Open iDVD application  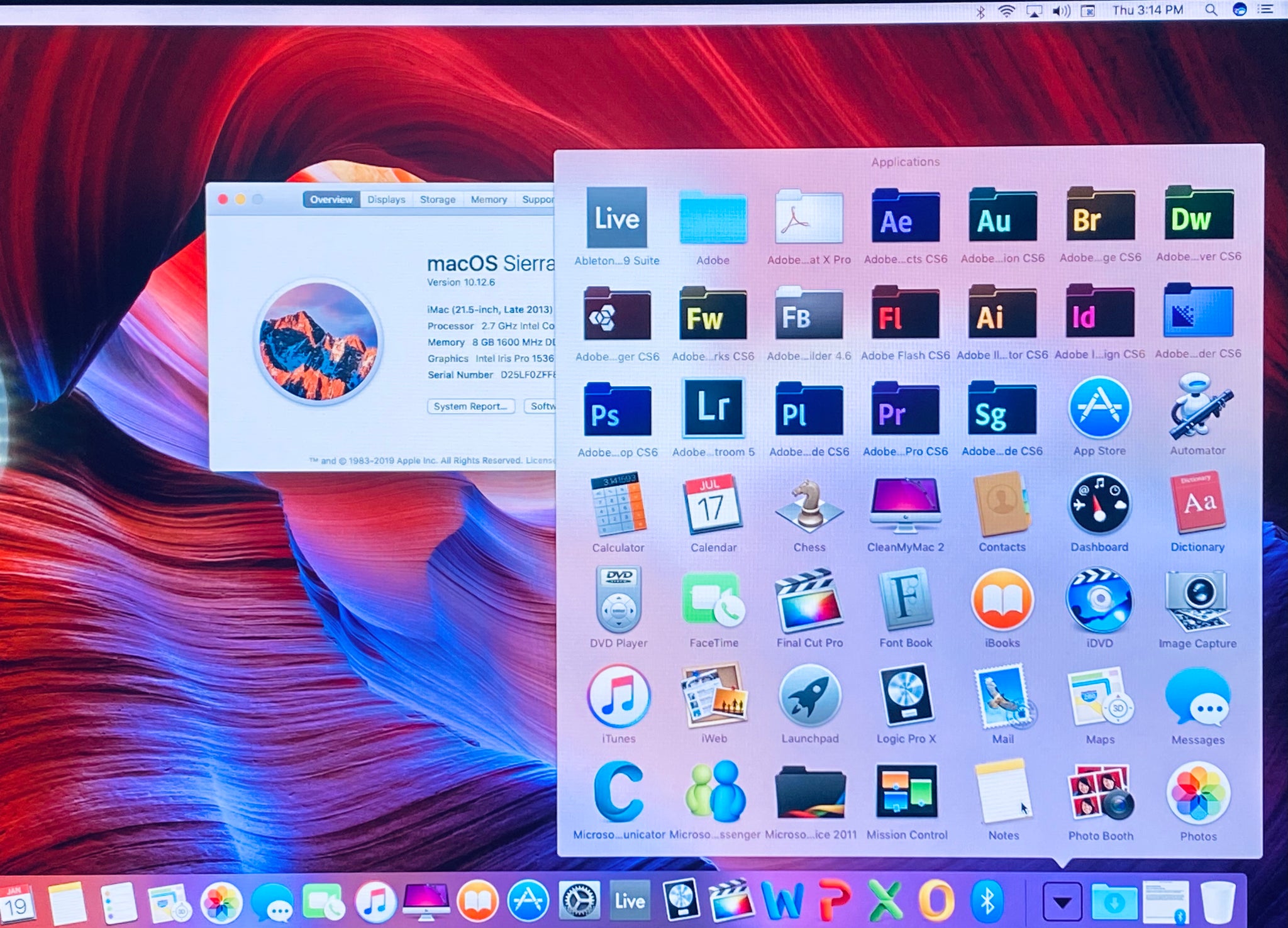(1099, 600)
